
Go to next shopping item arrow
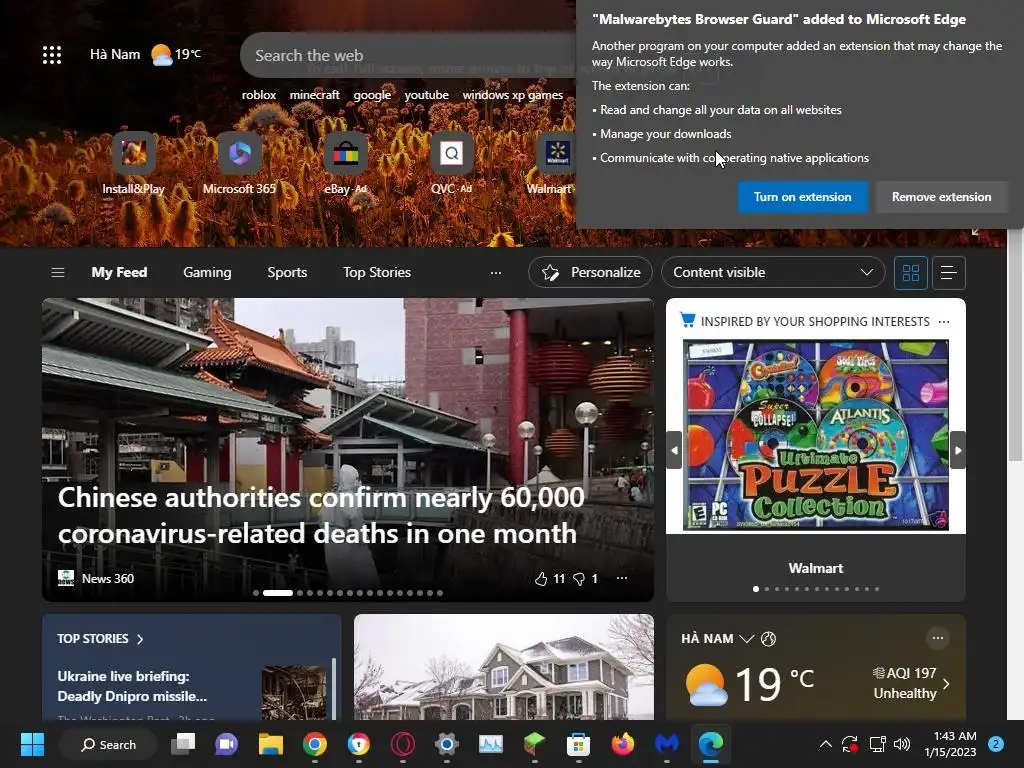click(x=958, y=450)
